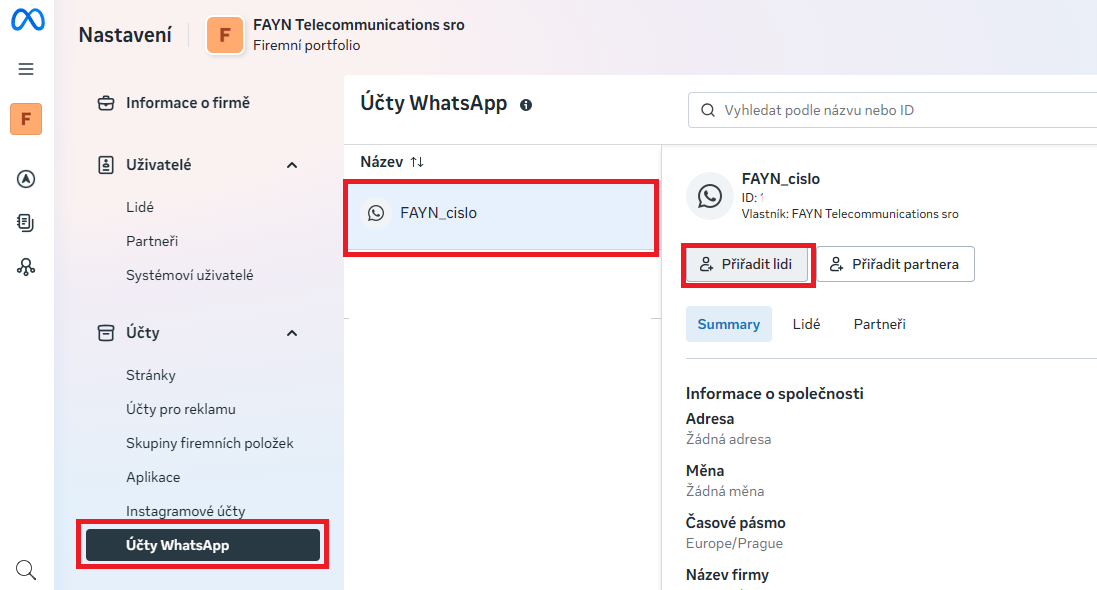This screenshot has height=590, width=1097.
Task: Select the FAYN_cislo account row
Action: [500, 213]
